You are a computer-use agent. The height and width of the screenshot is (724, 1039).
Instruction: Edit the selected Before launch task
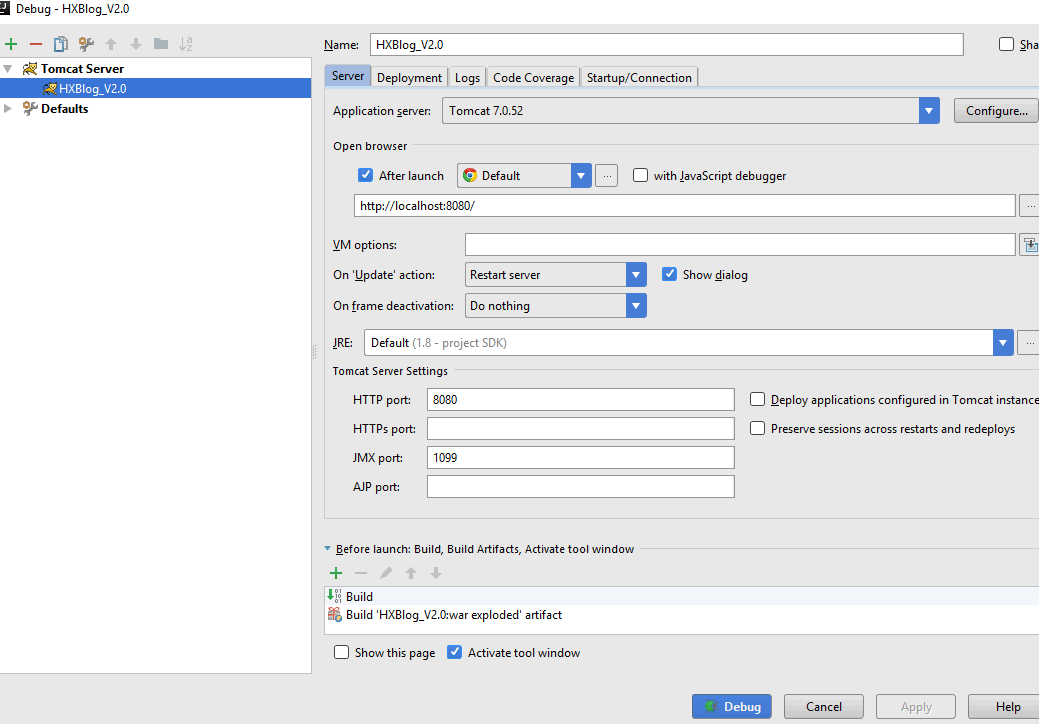(386, 573)
